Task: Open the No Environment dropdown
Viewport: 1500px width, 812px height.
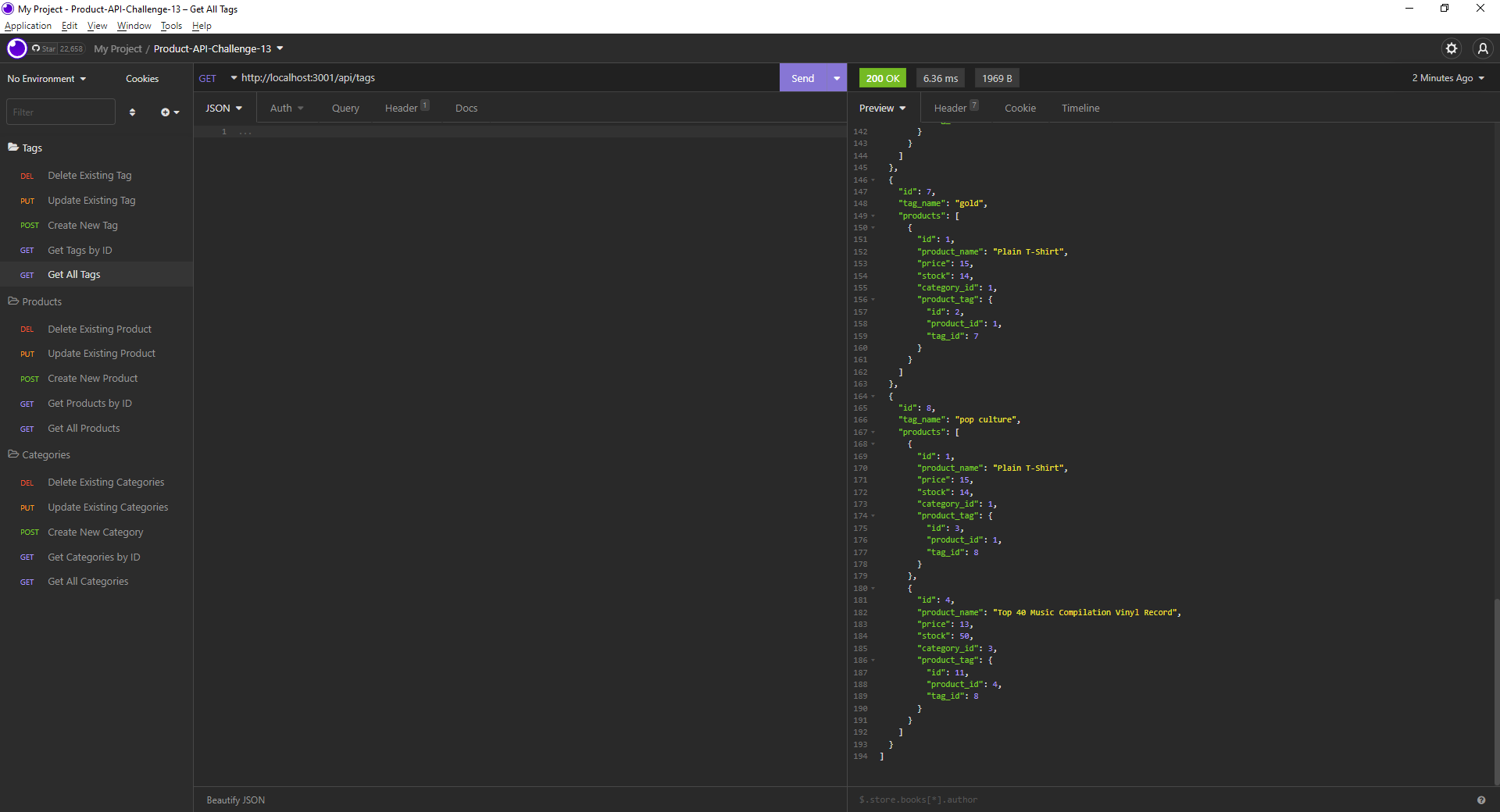Action: pos(45,78)
